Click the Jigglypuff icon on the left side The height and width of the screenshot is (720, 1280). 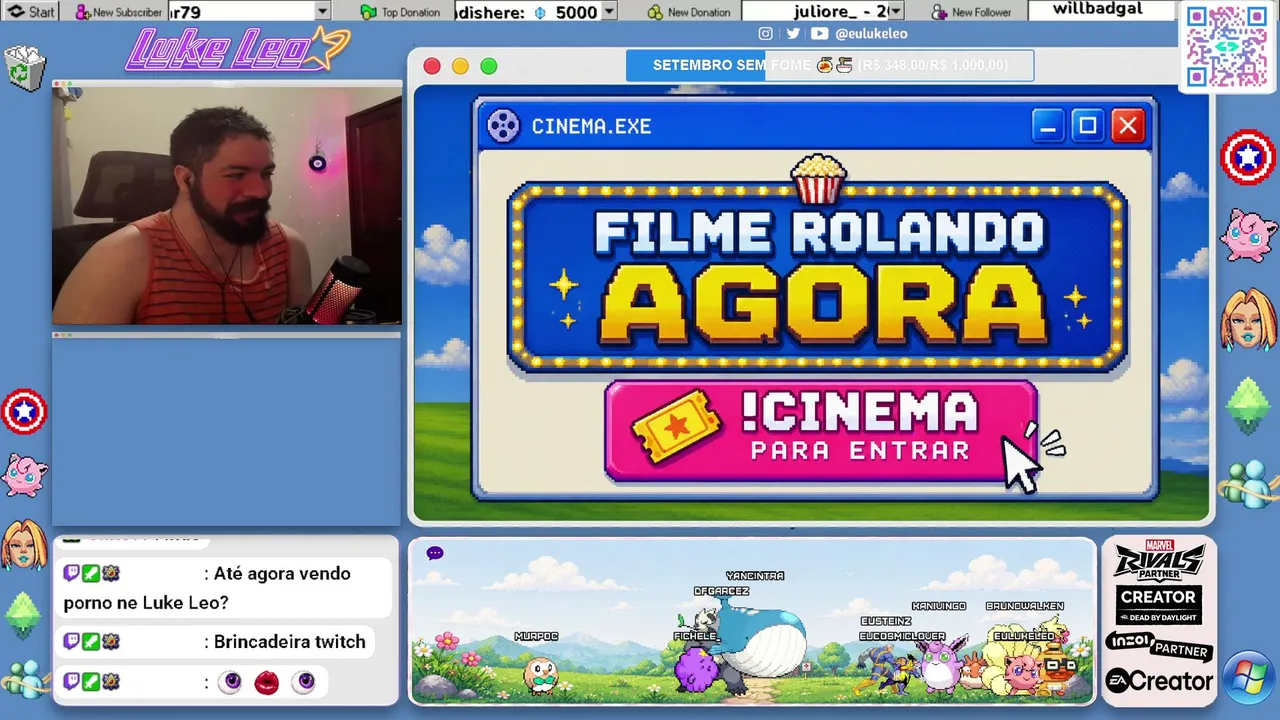tap(24, 476)
